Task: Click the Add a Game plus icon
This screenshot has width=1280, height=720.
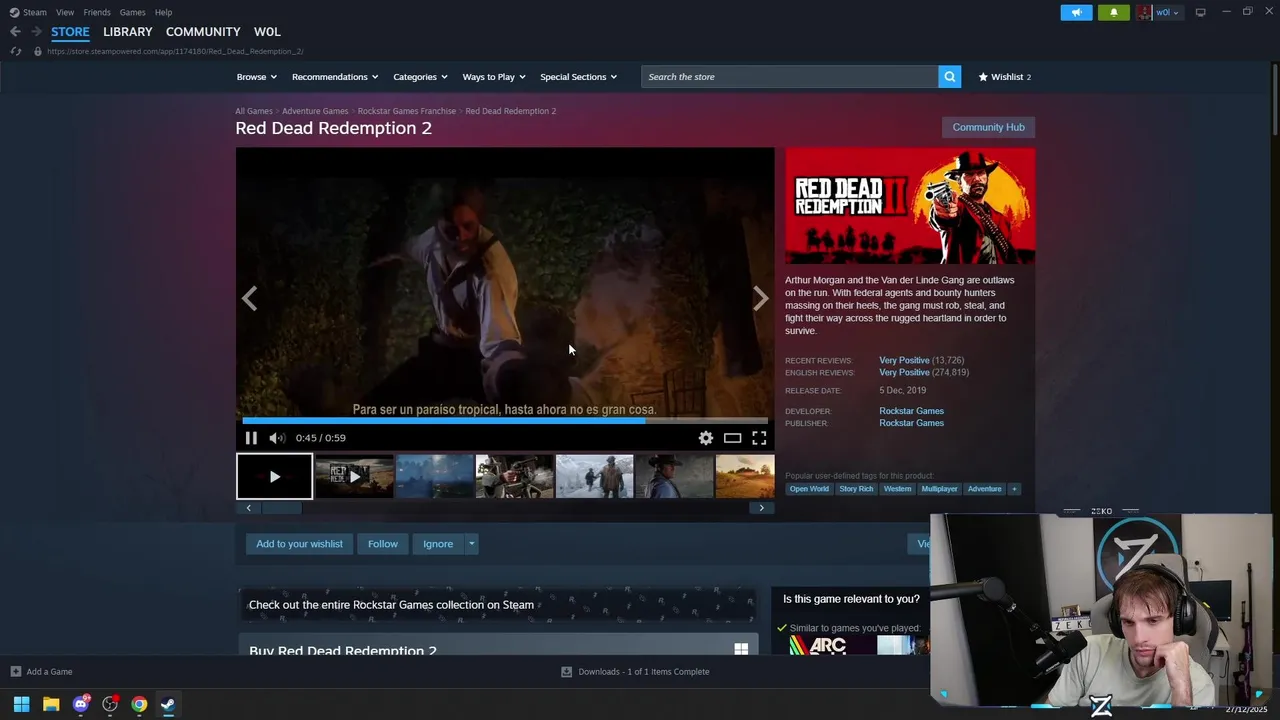Action: coord(15,672)
